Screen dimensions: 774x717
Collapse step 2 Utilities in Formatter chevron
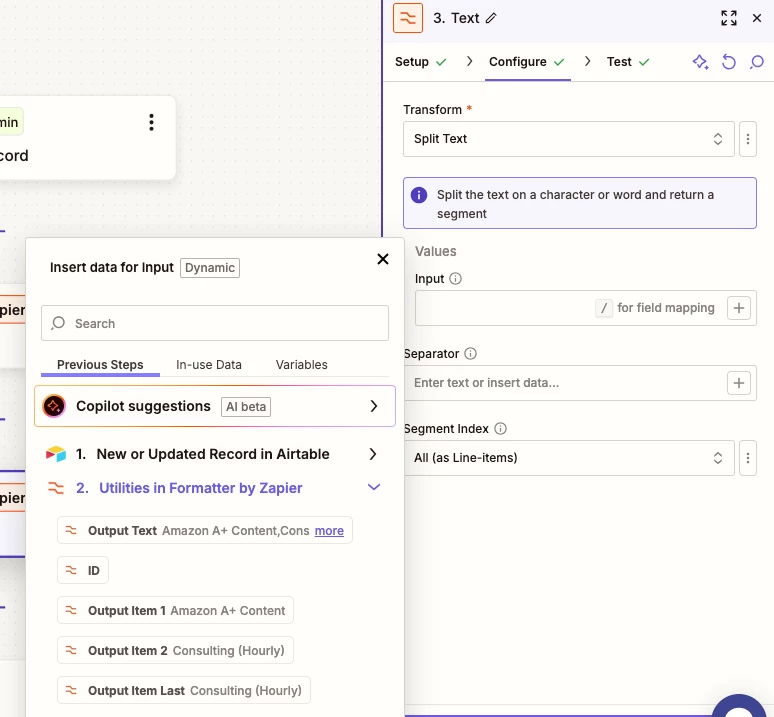point(374,488)
